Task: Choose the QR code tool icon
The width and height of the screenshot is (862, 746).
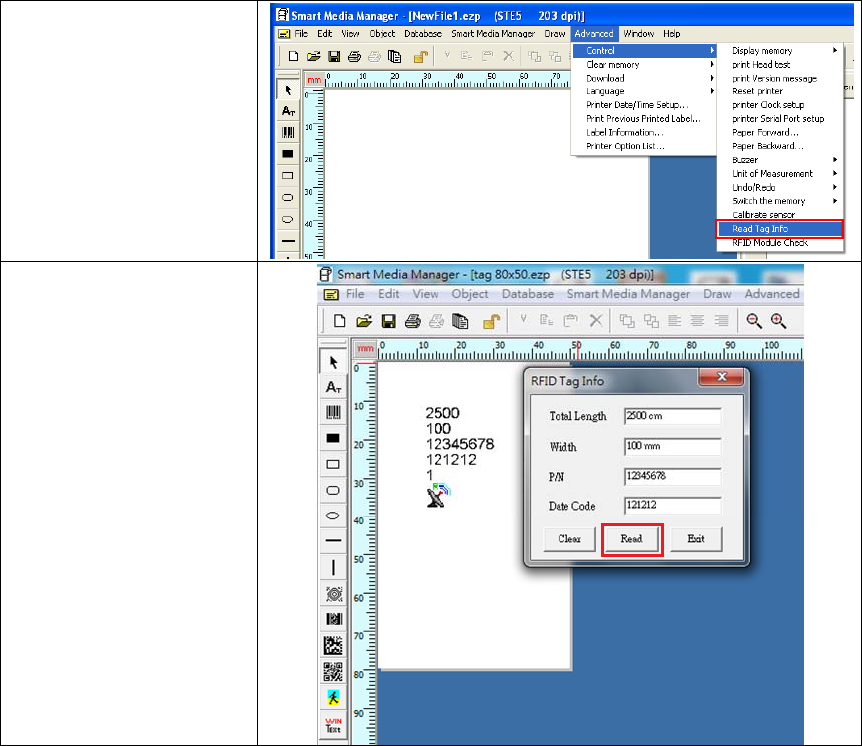Action: click(333, 671)
